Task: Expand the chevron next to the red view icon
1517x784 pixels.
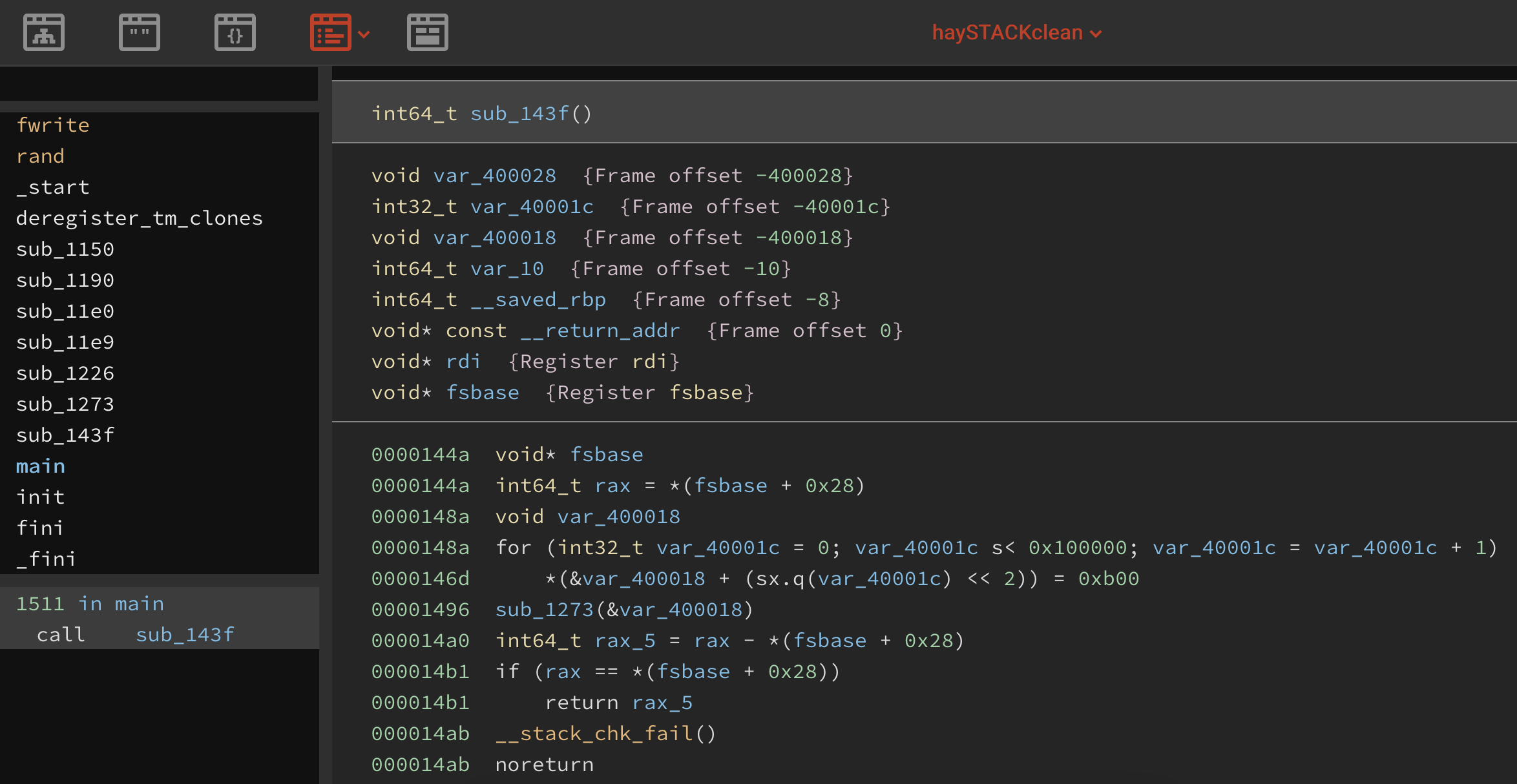Action: point(364,34)
